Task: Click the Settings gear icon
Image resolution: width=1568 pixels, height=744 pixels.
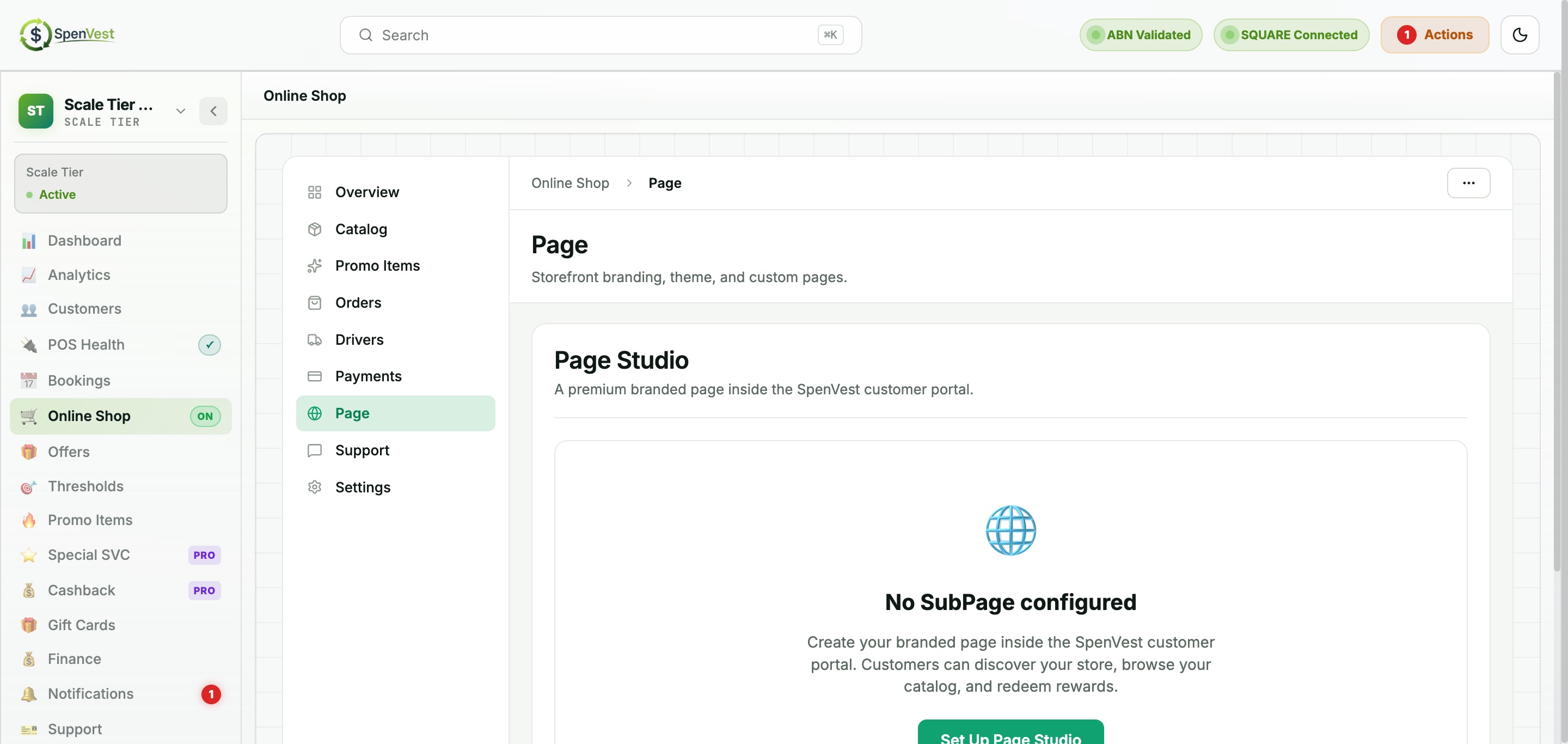Action: pos(315,487)
